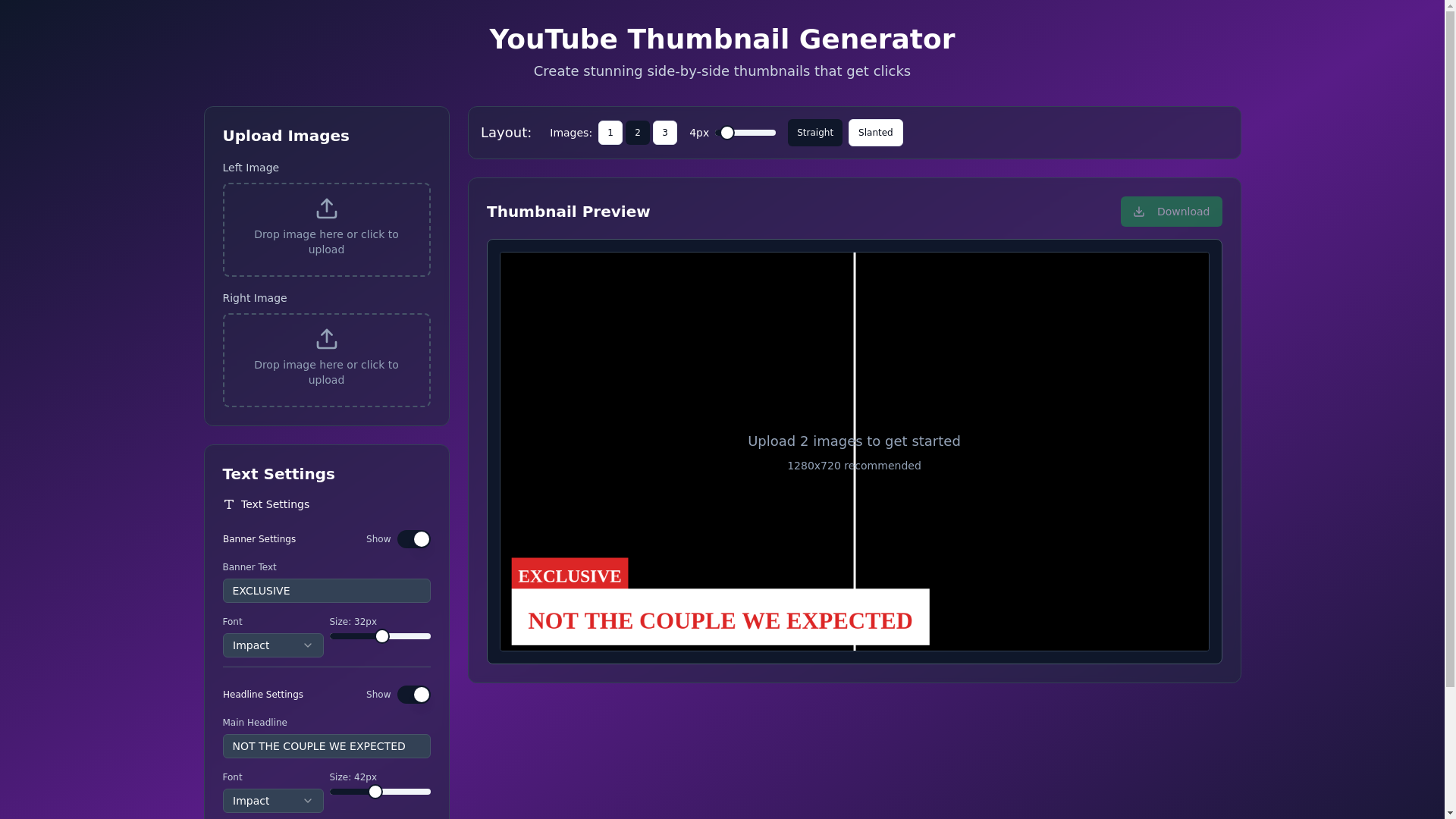1456x819 pixels.
Task: Click the download arrow icon in Download button
Action: pos(1138,212)
